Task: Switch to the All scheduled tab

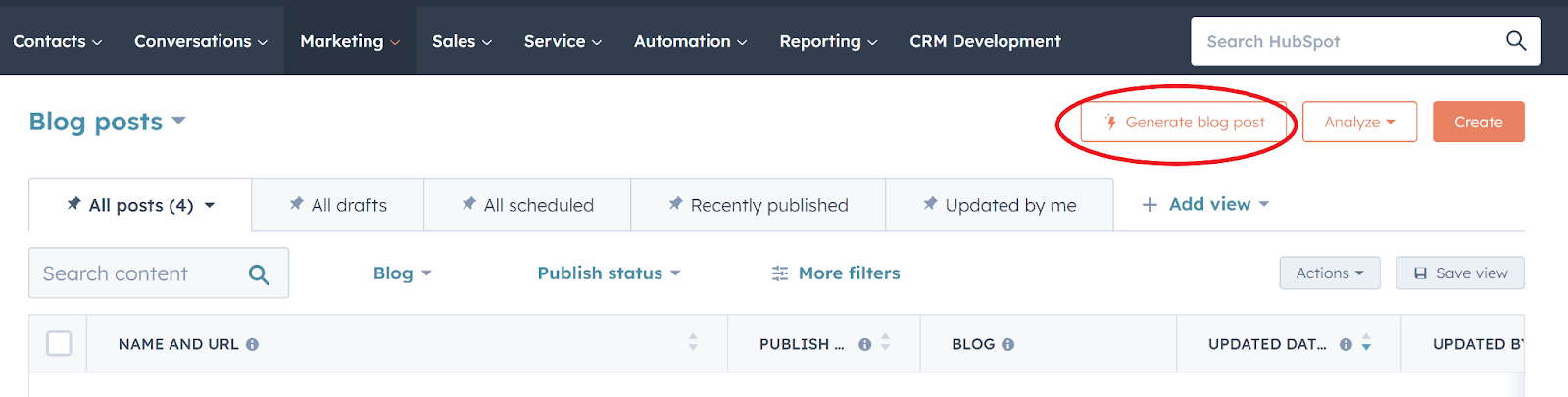Action: (x=527, y=205)
